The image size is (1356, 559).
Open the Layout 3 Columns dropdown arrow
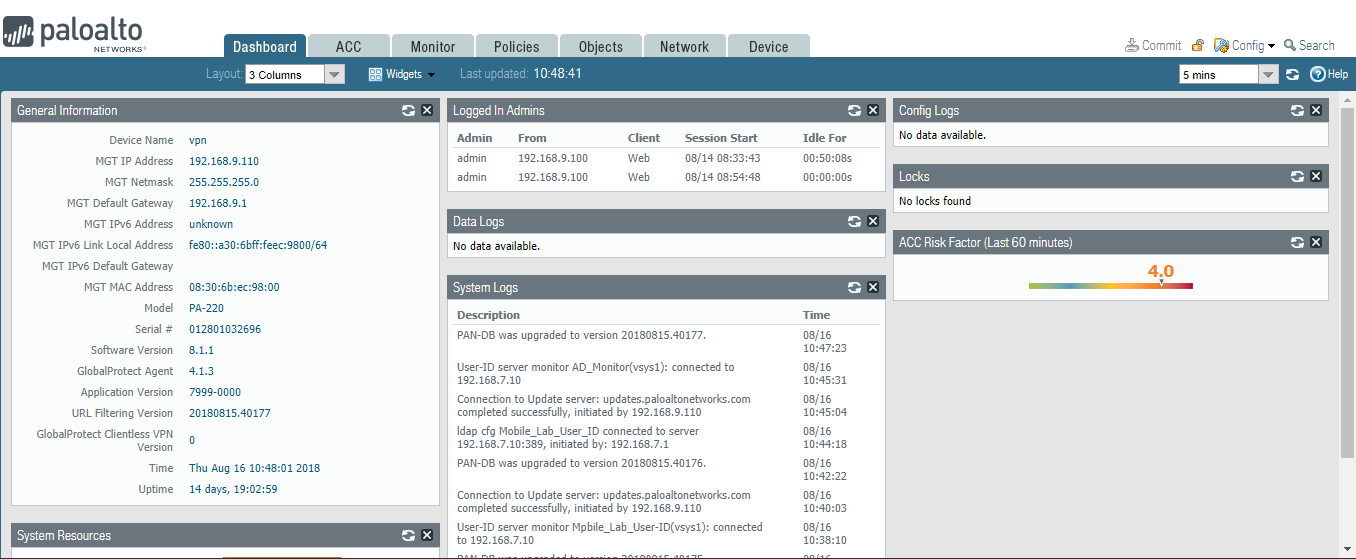(335, 74)
